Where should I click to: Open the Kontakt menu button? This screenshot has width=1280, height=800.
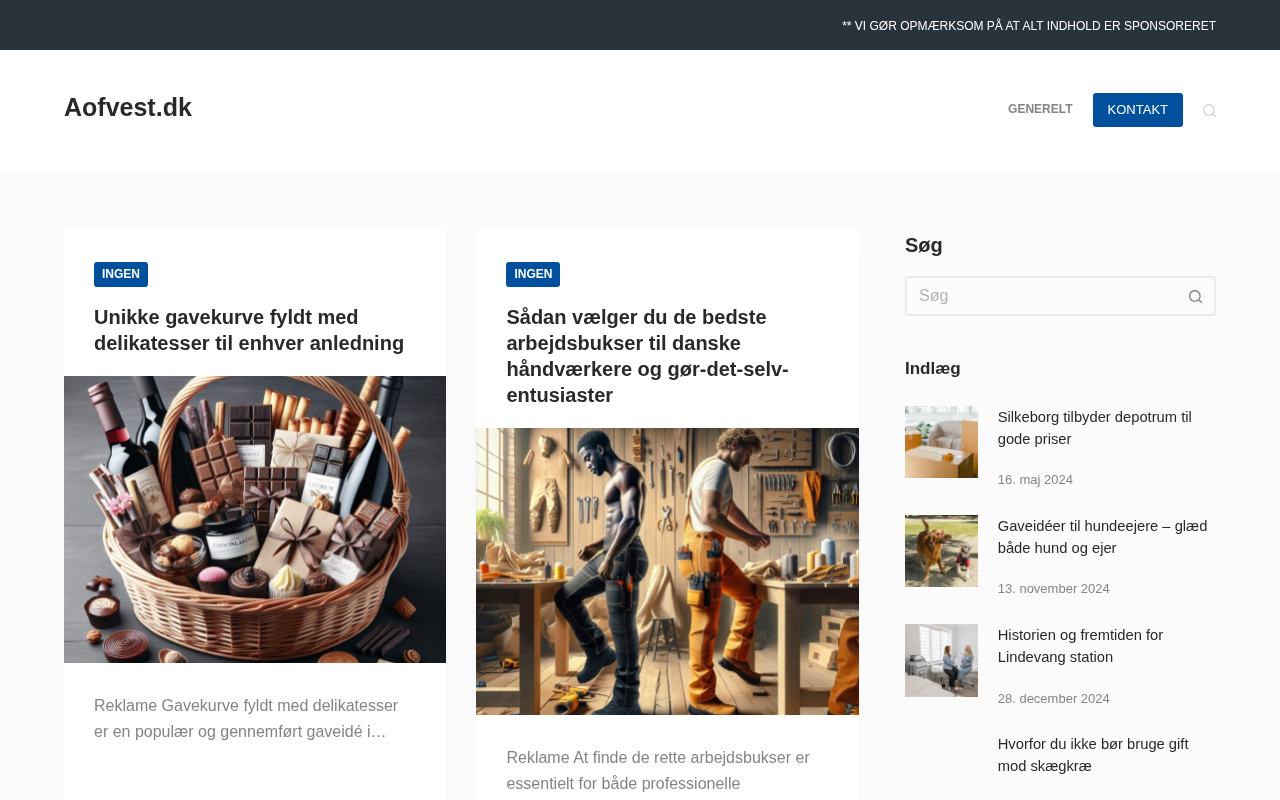click(1138, 110)
